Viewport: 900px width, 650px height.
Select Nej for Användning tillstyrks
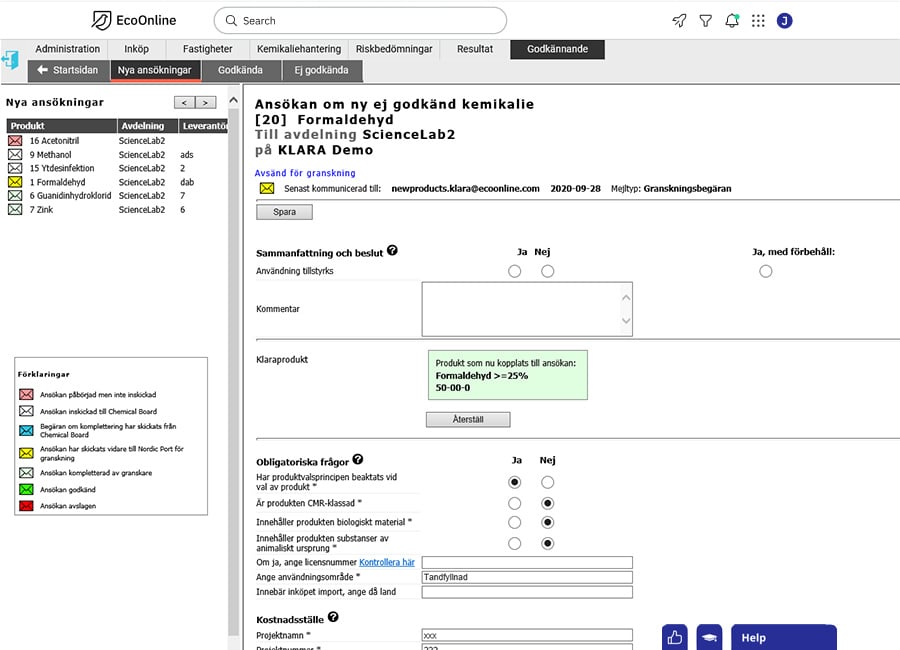(x=548, y=271)
